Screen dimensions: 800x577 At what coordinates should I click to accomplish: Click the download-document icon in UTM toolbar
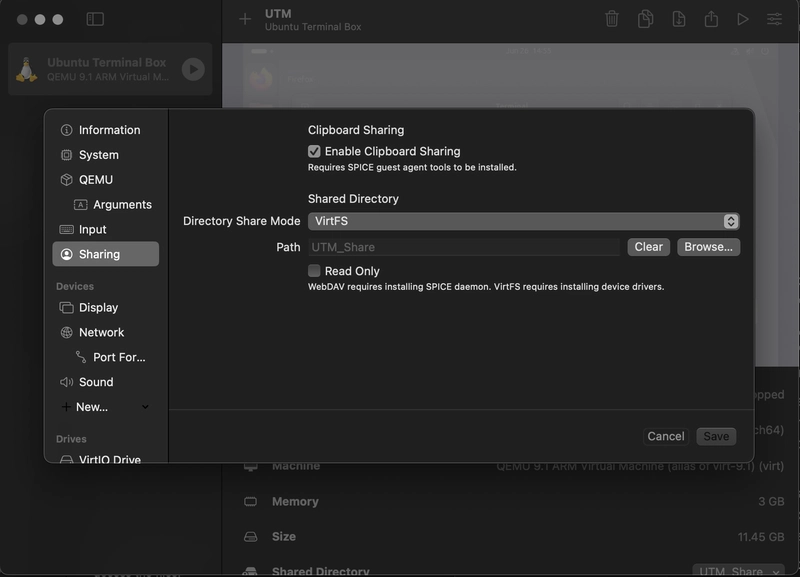[679, 19]
